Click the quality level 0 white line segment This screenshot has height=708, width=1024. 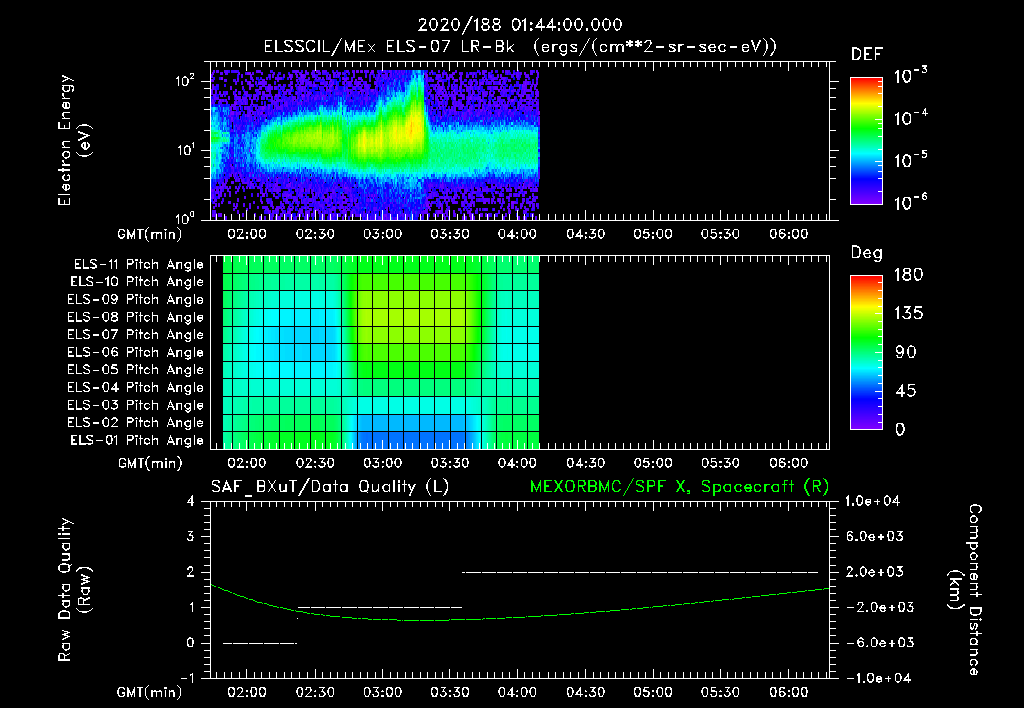click(260, 643)
